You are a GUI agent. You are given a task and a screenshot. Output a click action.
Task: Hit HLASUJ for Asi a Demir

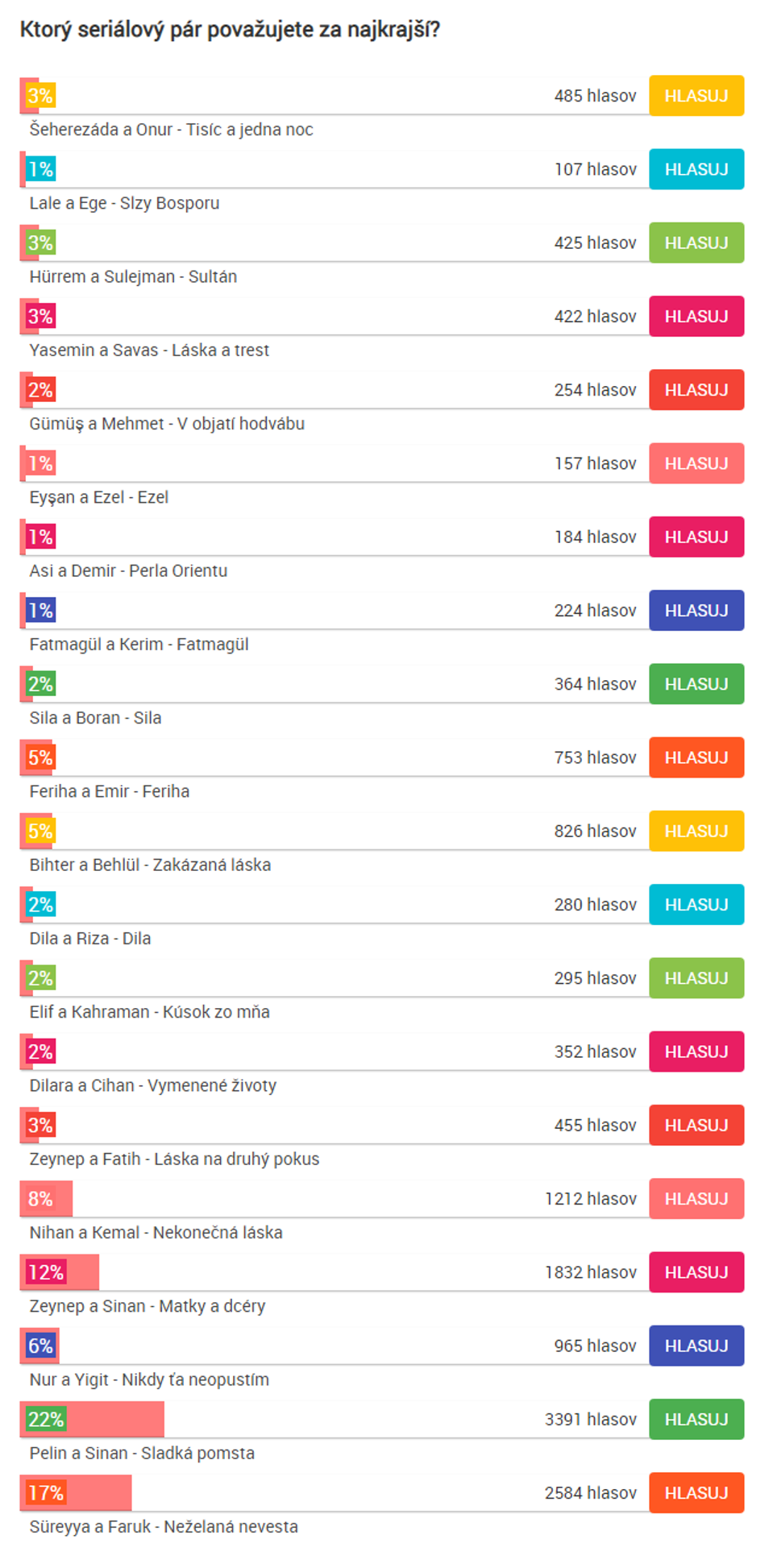pos(696,537)
